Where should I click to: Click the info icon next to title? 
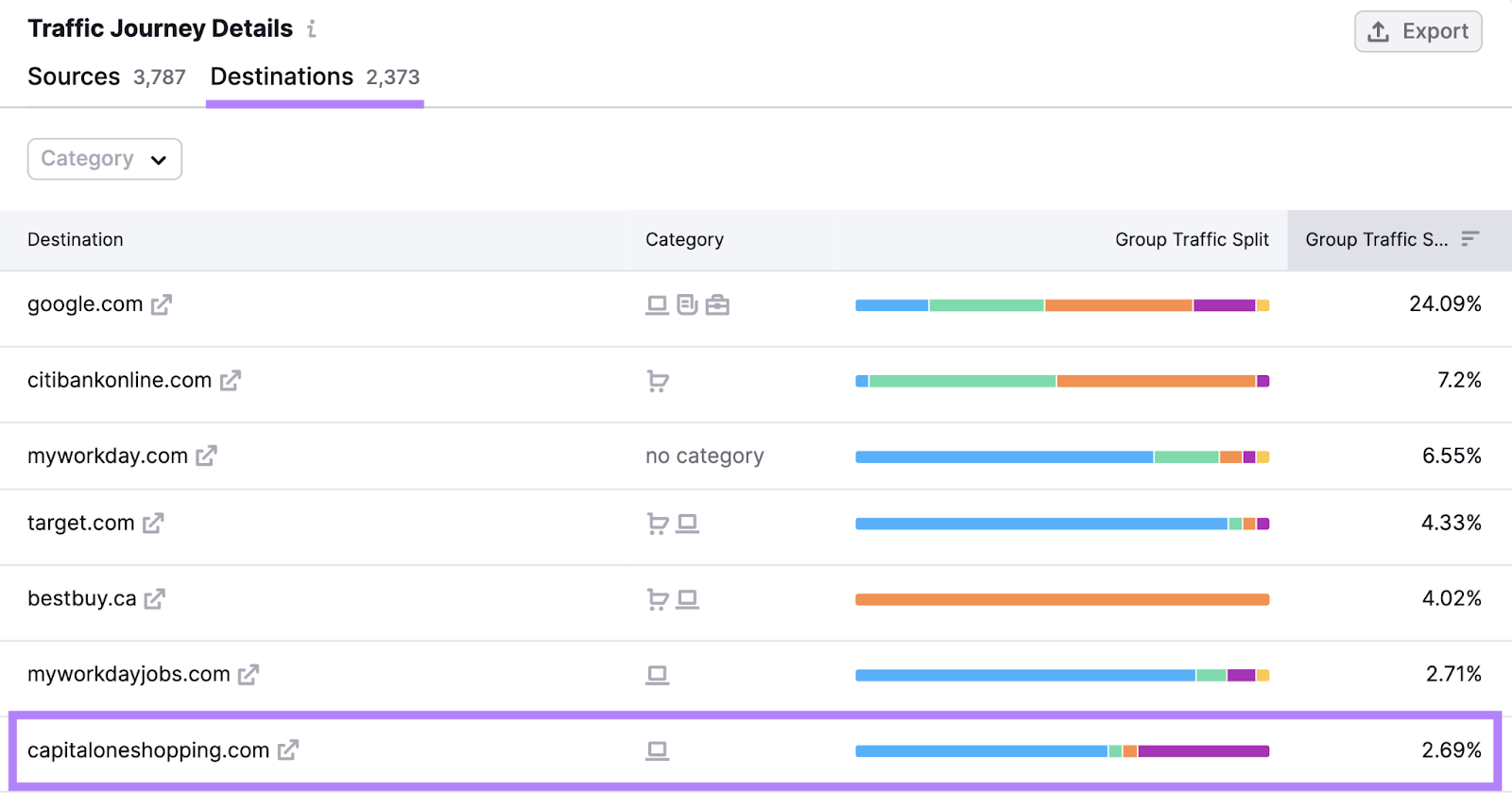311,29
